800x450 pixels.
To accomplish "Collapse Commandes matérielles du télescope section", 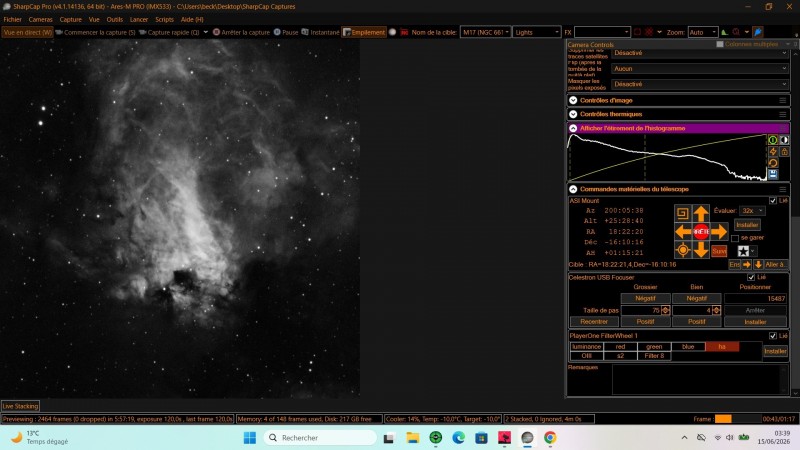I will click(x=573, y=189).
